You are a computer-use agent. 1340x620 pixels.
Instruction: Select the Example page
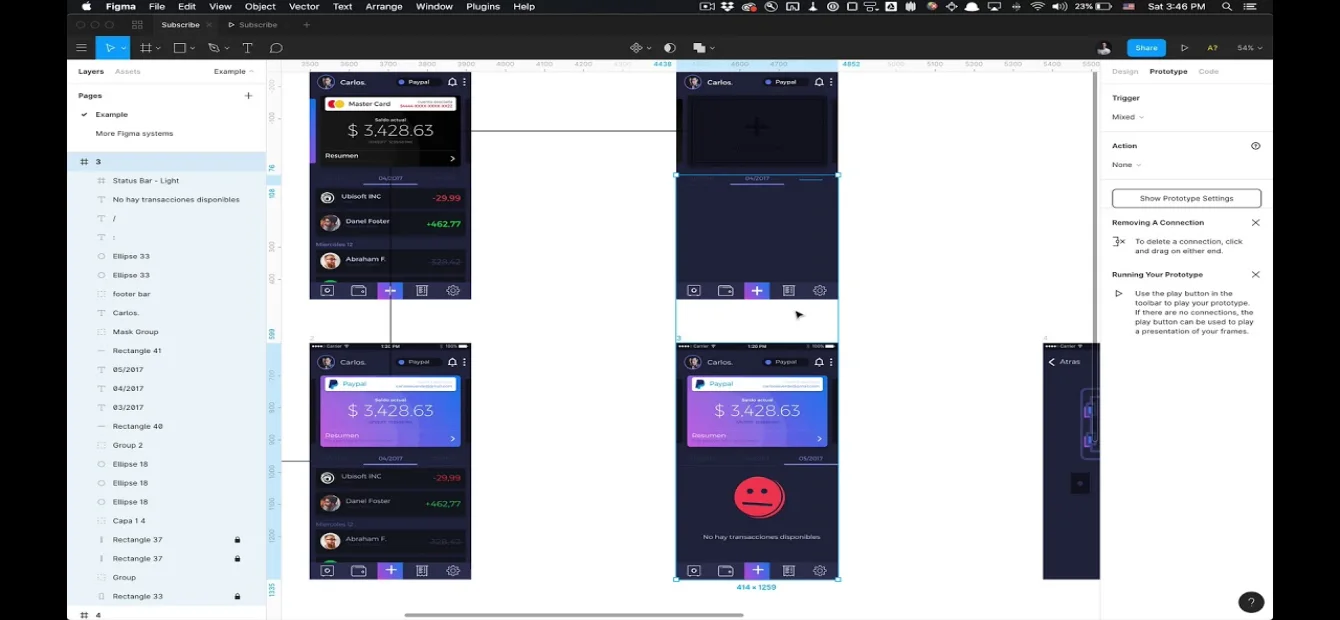click(111, 114)
